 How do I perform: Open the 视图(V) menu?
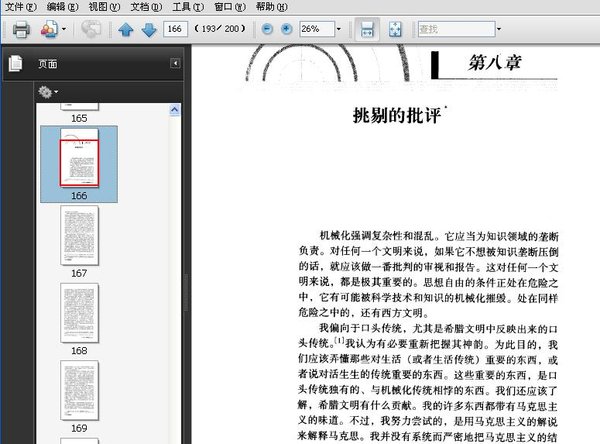104,7
